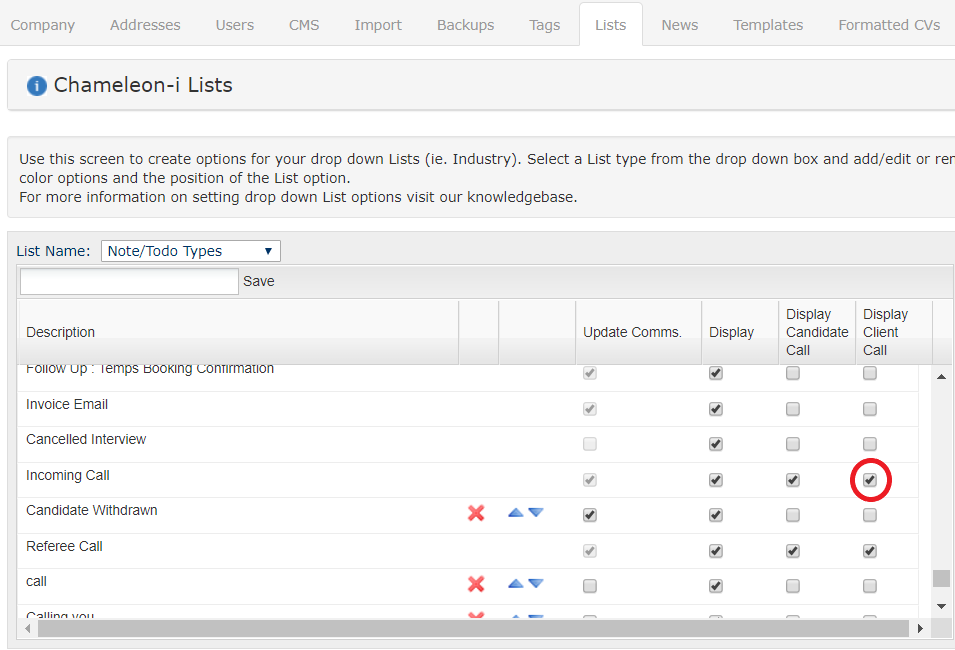Toggle Display checkbox for Referee Call
955x650 pixels.
click(x=716, y=551)
